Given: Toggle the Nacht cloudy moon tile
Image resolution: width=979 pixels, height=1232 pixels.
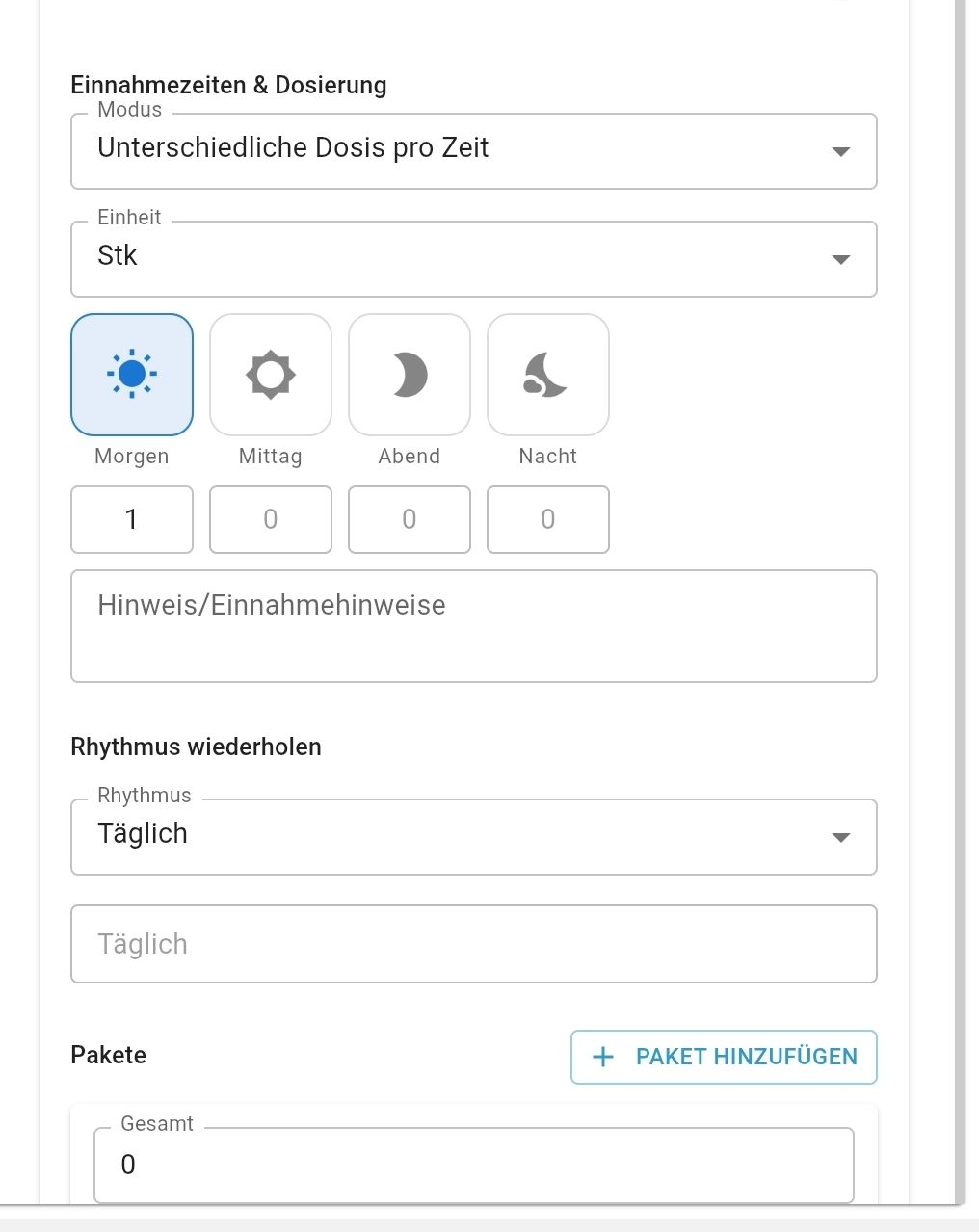Looking at the screenshot, I should coord(548,375).
